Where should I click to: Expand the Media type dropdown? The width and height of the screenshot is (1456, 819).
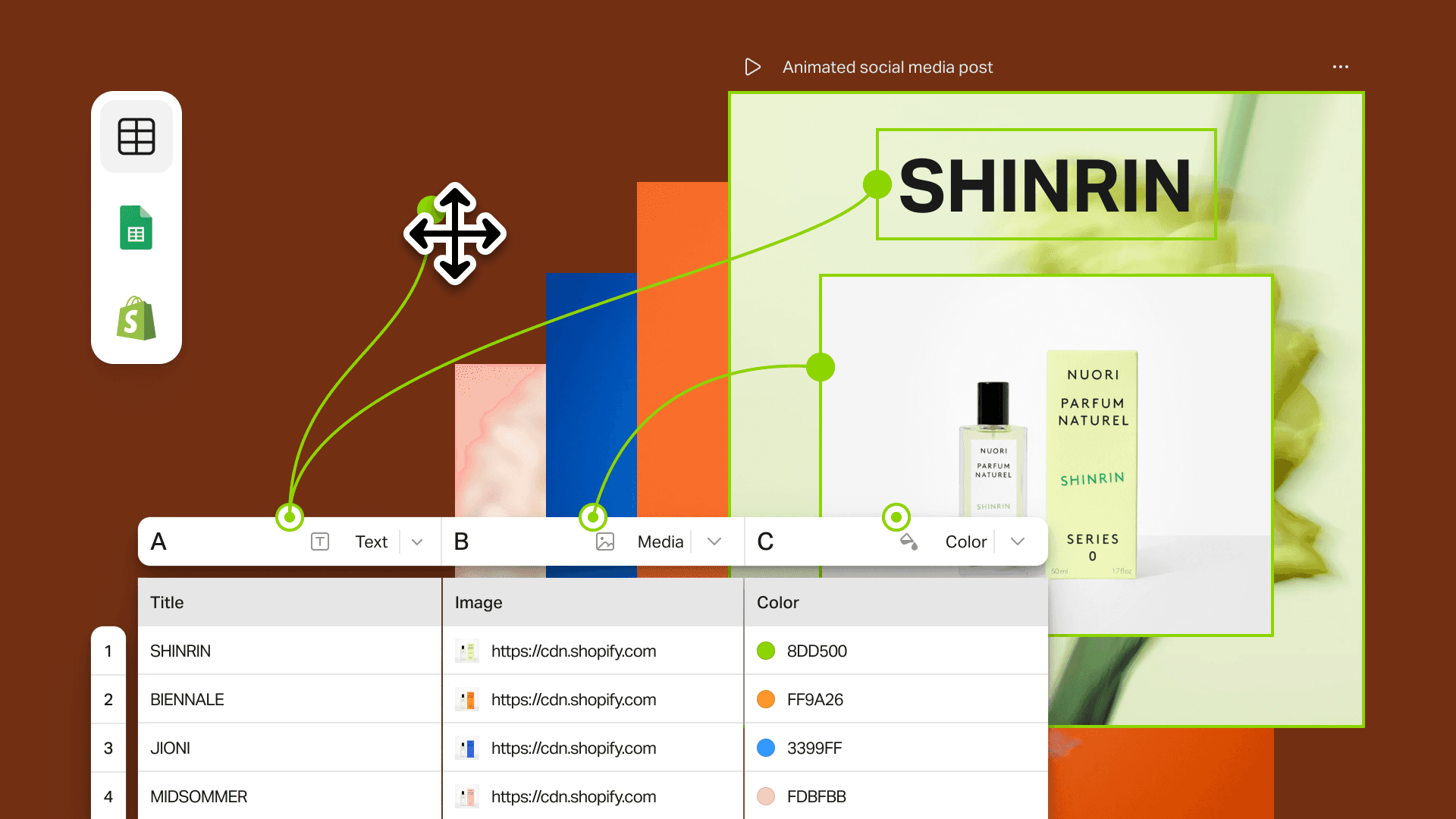coord(714,541)
